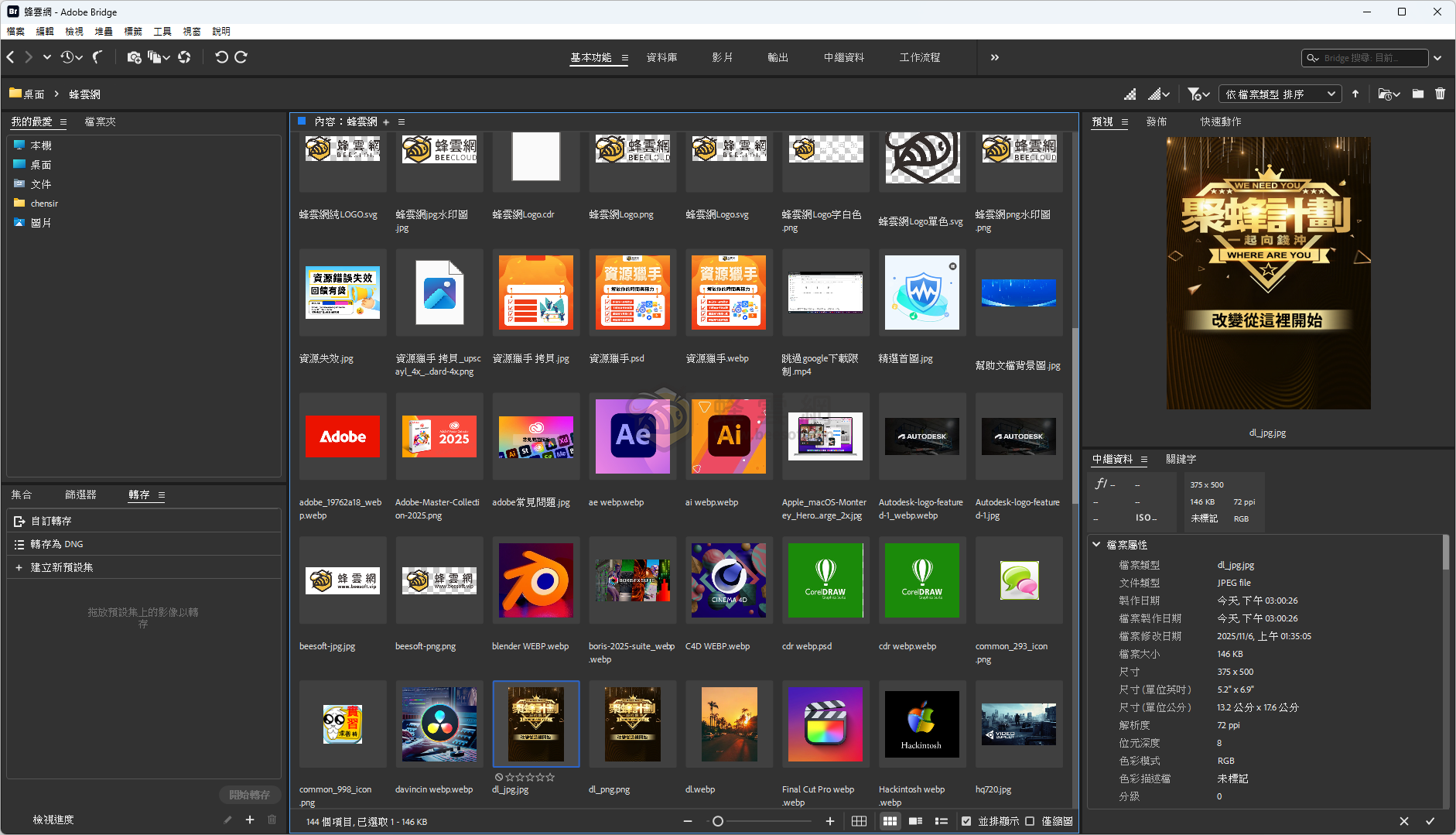Click thumbnail quality icon

tap(1130, 94)
